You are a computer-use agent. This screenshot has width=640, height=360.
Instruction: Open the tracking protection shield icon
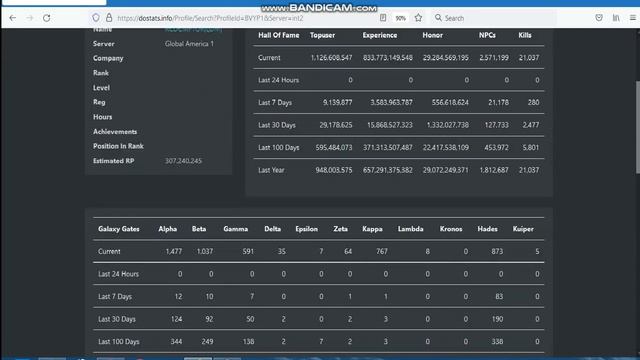click(96, 18)
